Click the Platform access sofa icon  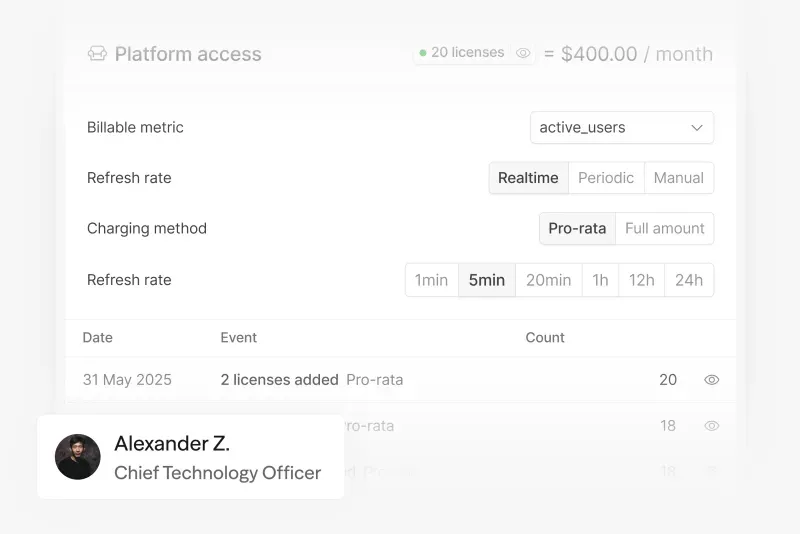pos(97,54)
